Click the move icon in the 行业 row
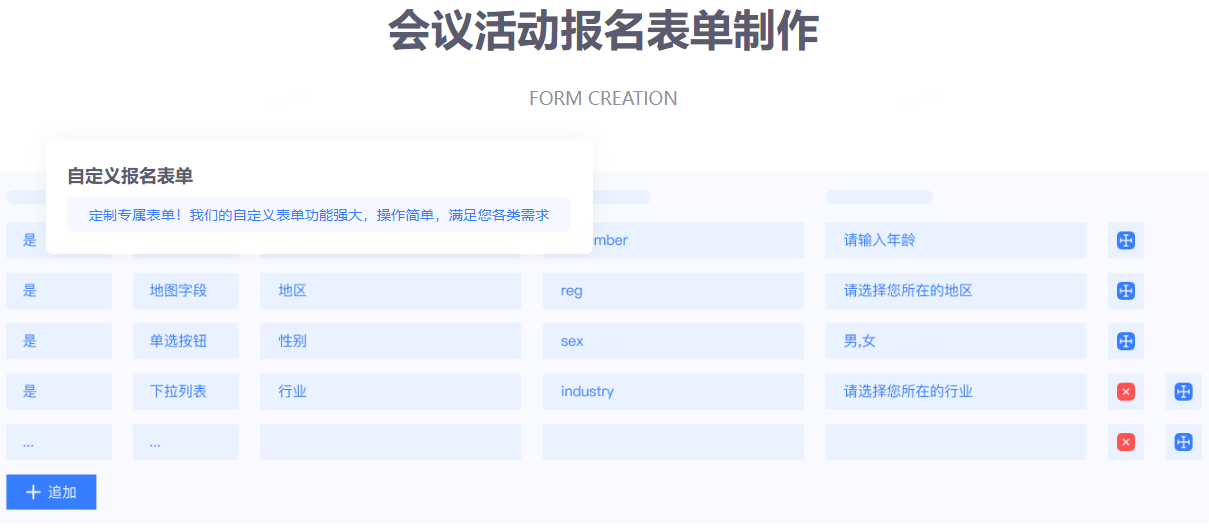This screenshot has height=529, width=1209. coord(1183,391)
